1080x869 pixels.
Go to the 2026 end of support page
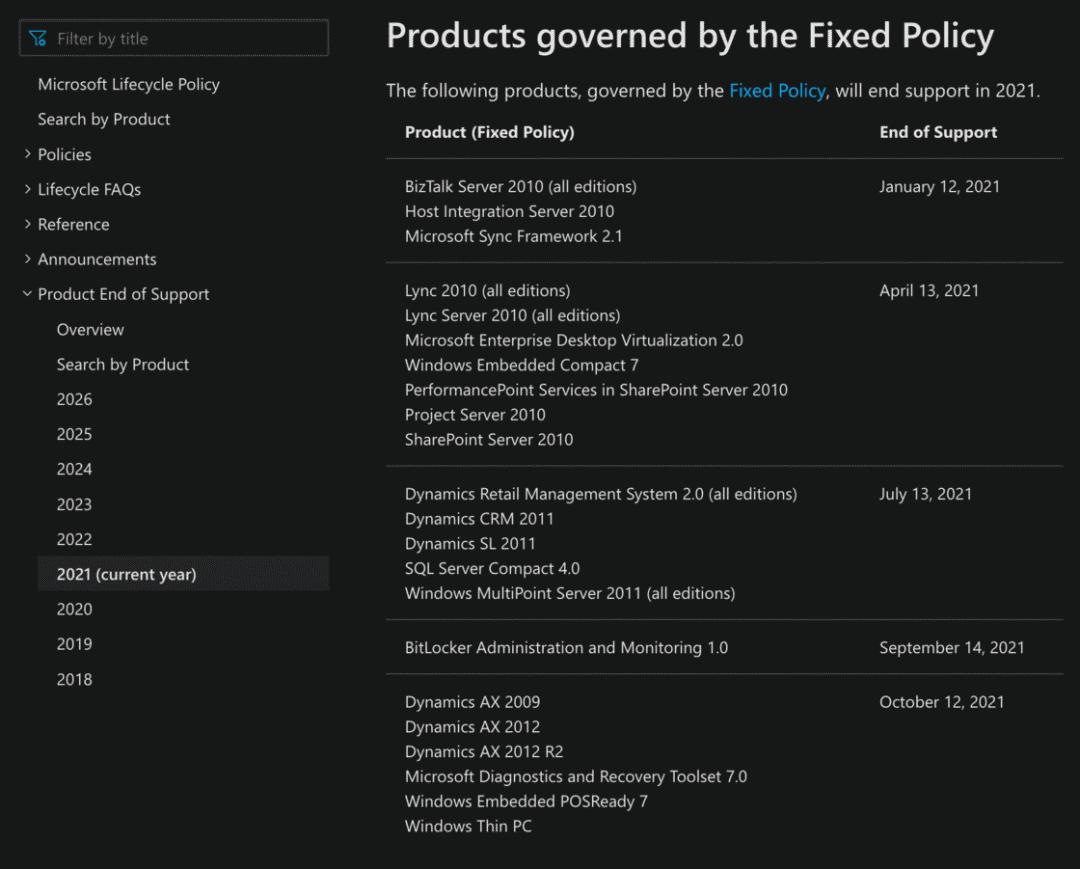click(74, 399)
